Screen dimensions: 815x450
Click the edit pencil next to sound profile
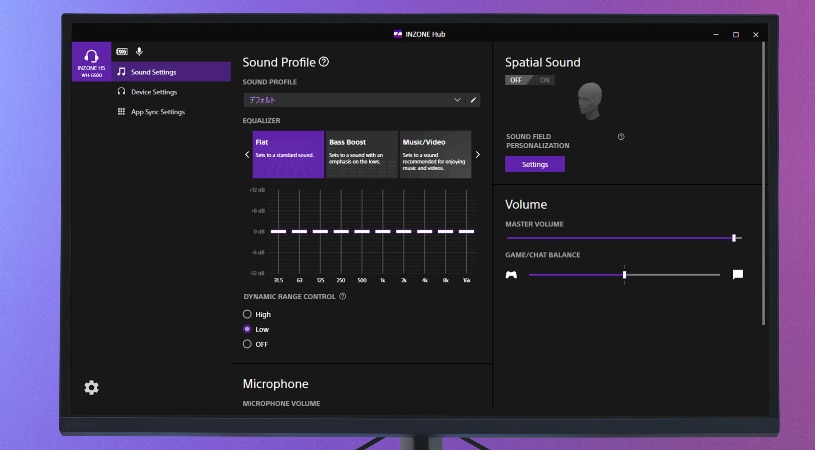(474, 100)
